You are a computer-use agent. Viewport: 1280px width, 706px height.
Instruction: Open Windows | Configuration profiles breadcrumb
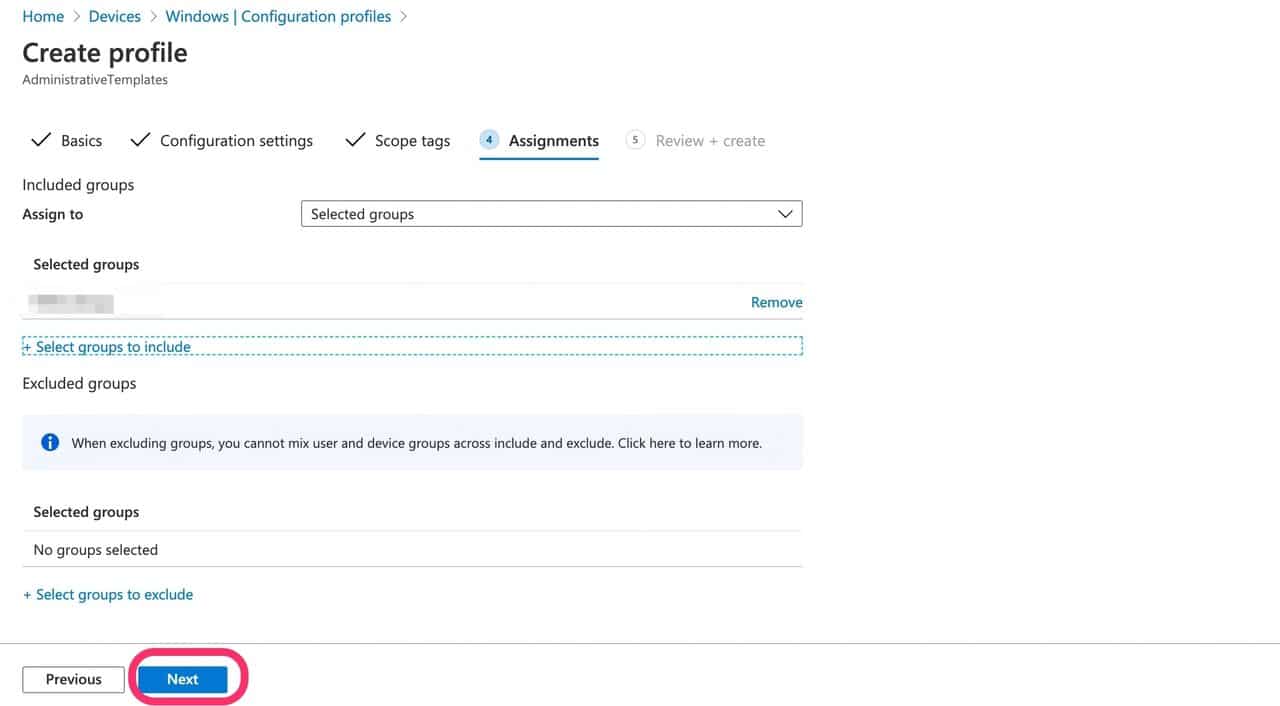click(278, 17)
